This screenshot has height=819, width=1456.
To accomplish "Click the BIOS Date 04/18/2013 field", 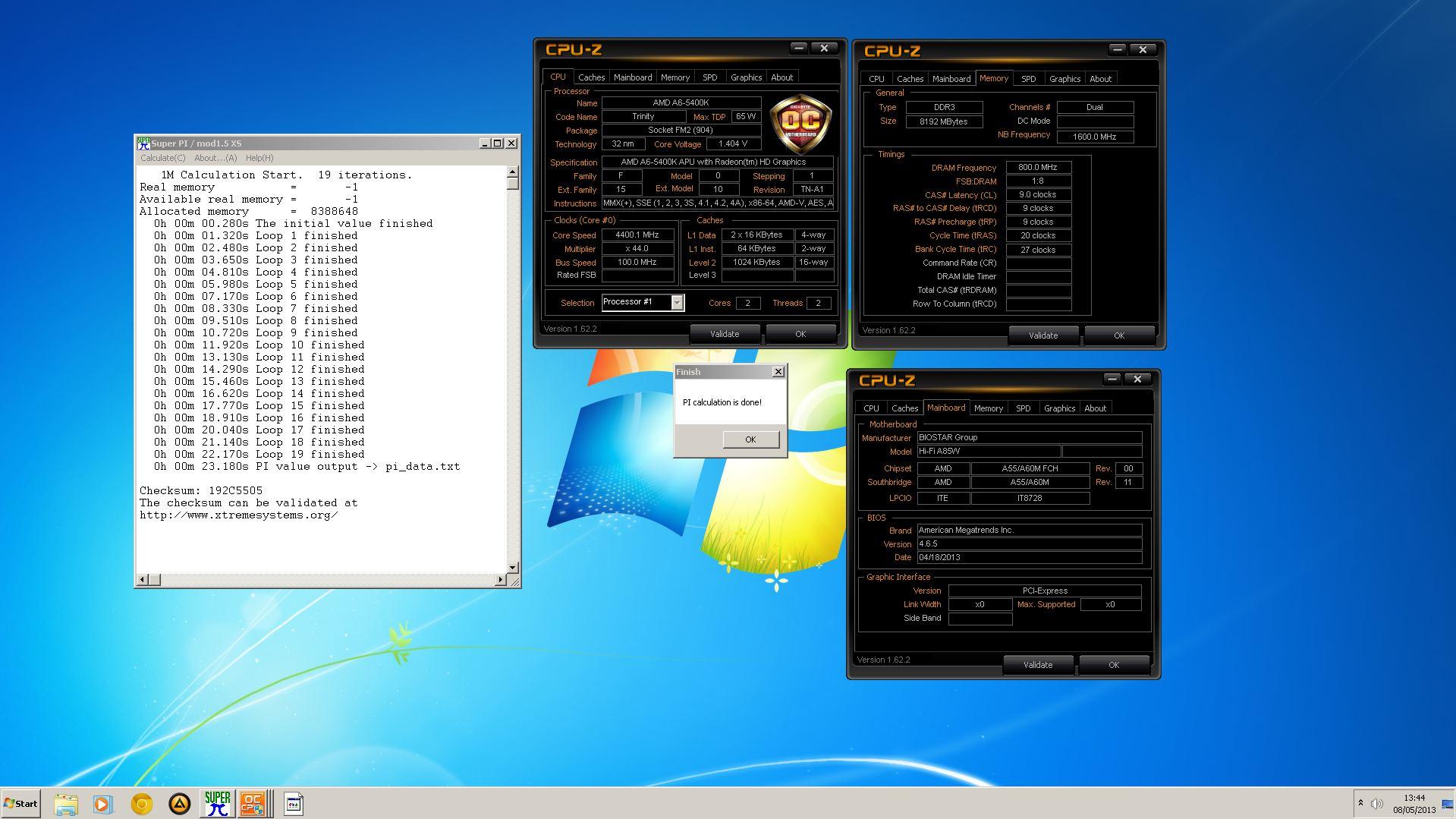I will coord(1029,557).
